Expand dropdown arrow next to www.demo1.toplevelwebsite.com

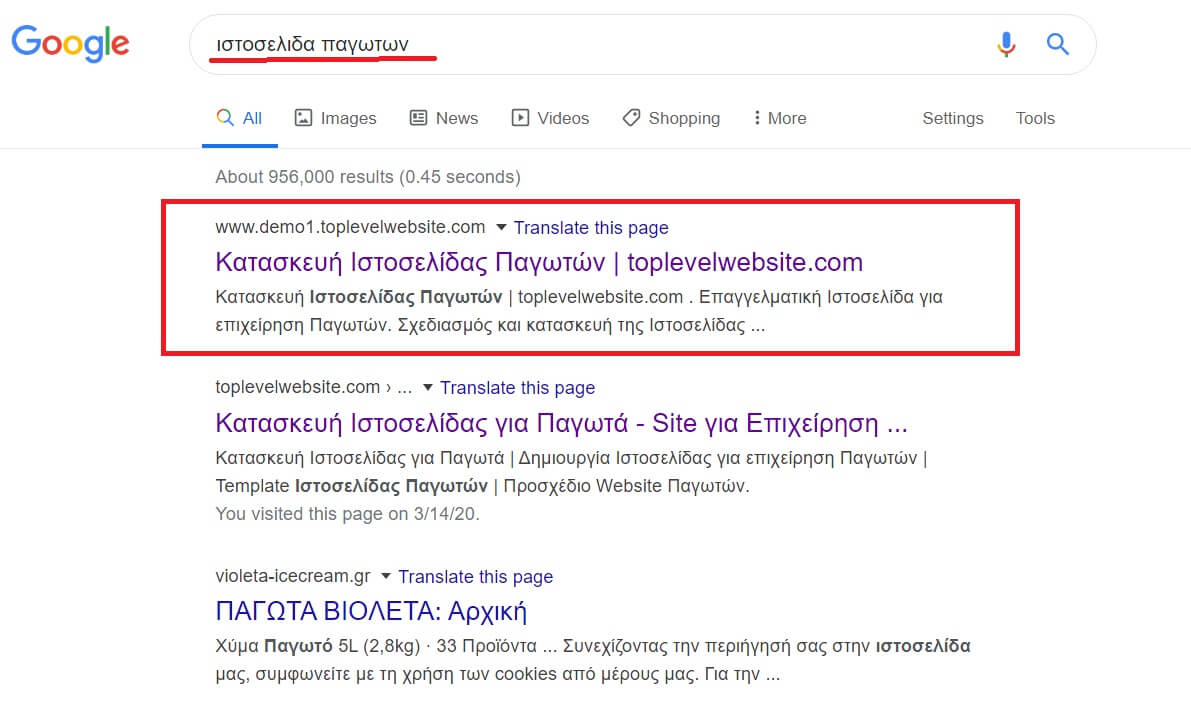(x=501, y=227)
